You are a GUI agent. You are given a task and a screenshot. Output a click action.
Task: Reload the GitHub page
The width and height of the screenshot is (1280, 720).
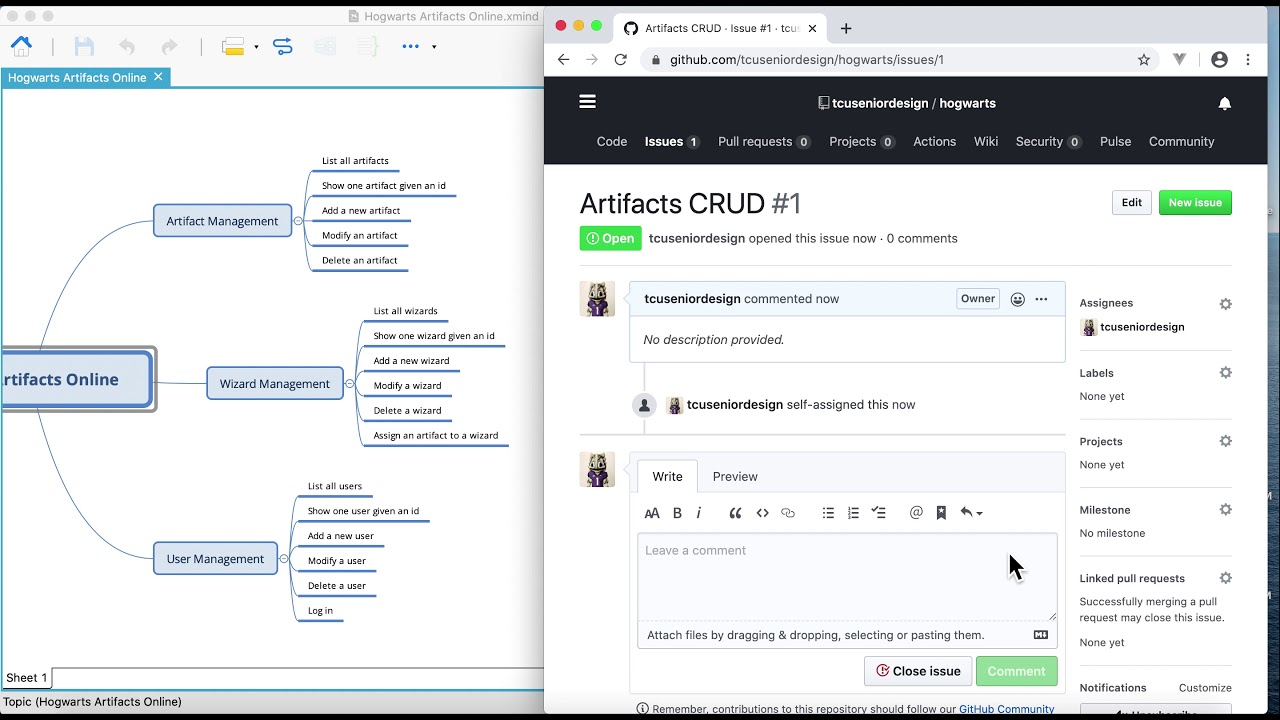click(x=621, y=60)
